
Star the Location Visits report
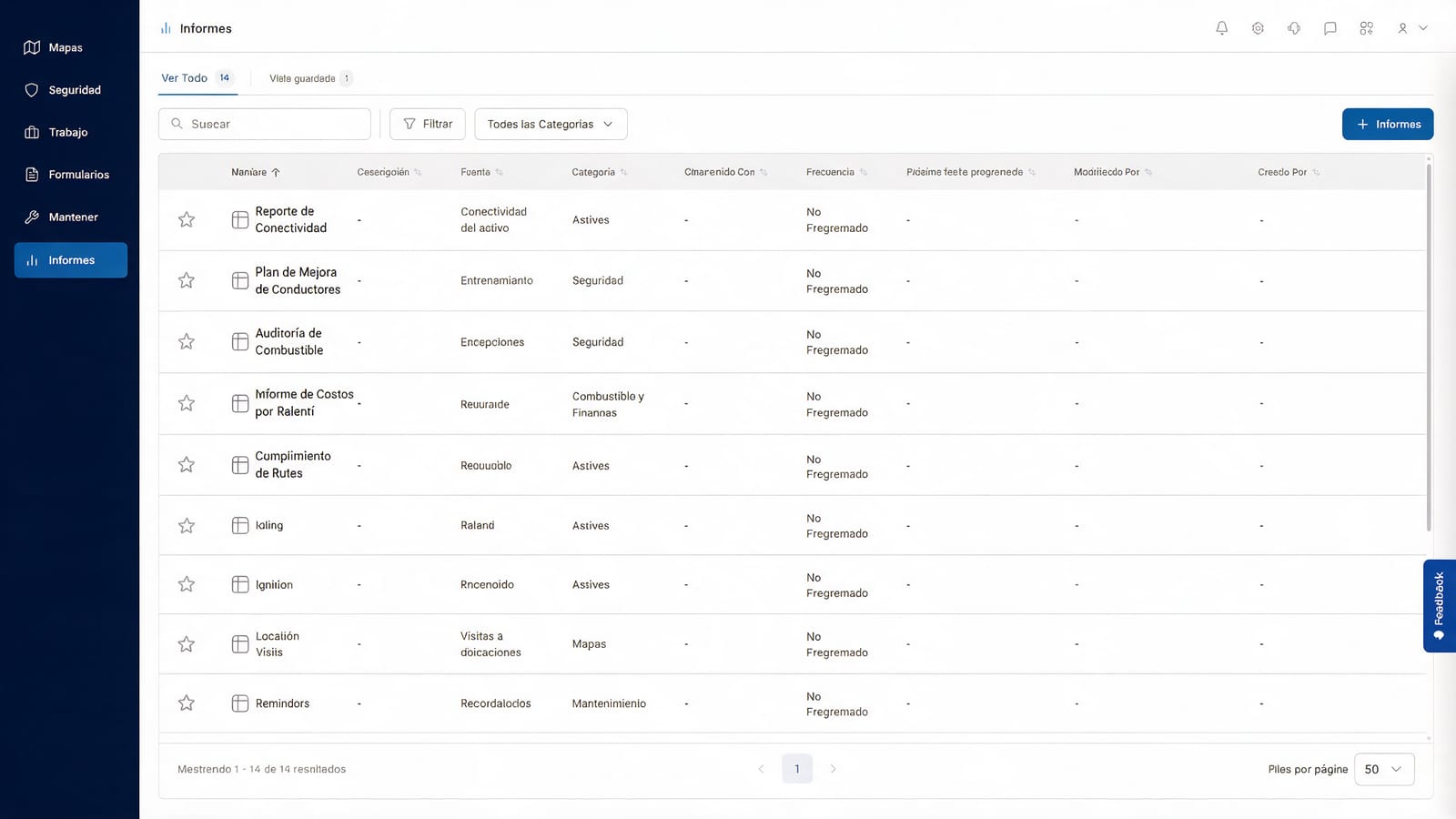[x=187, y=643]
